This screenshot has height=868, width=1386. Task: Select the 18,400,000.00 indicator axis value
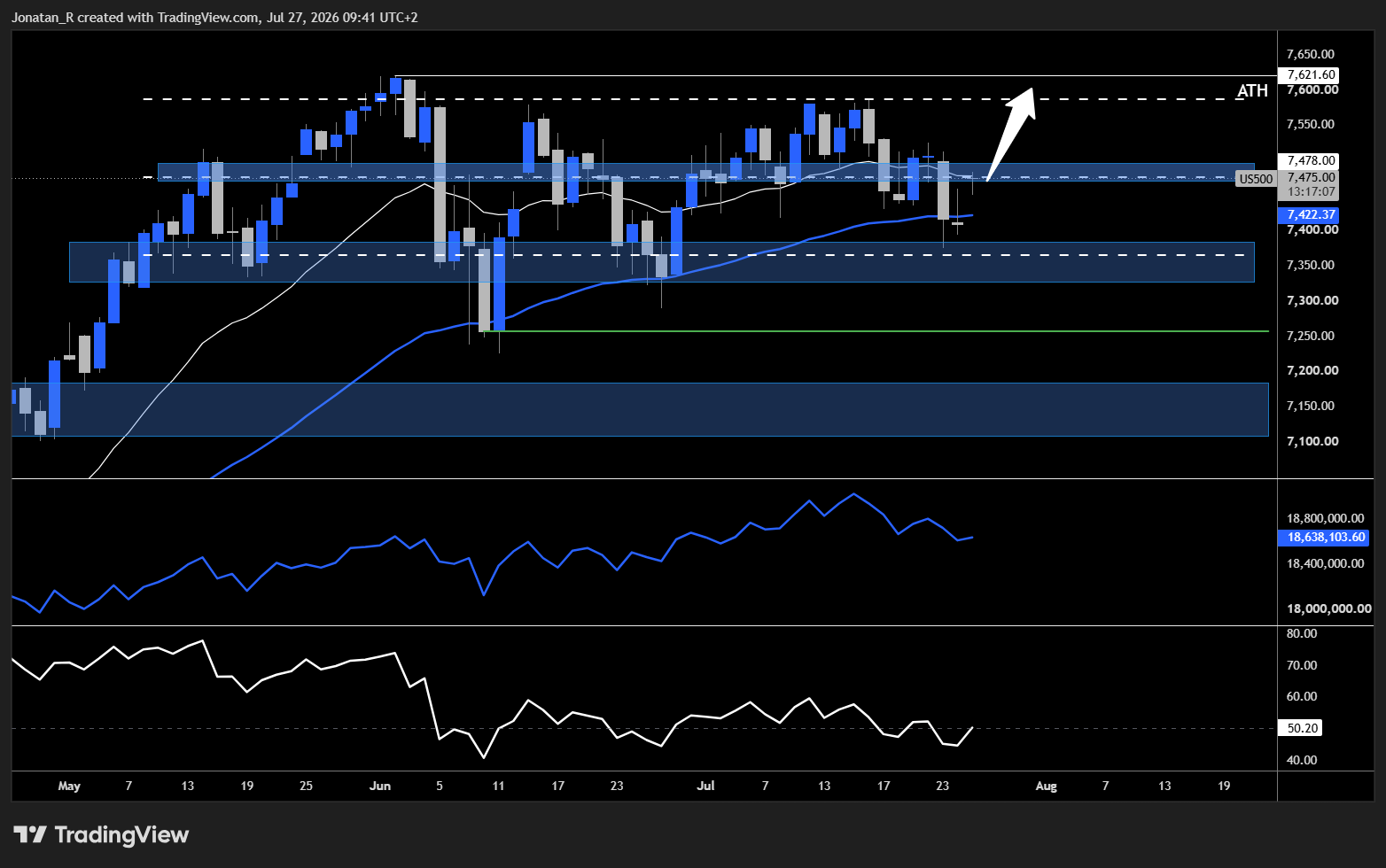[x=1326, y=563]
